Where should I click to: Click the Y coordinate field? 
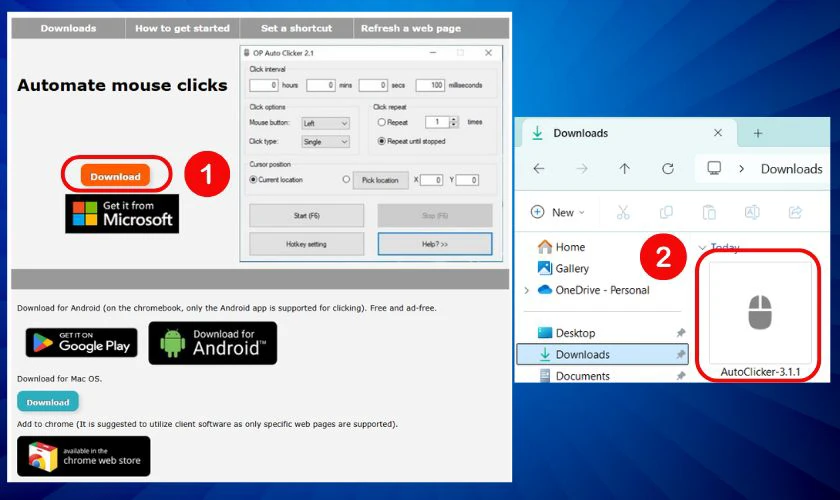[467, 180]
